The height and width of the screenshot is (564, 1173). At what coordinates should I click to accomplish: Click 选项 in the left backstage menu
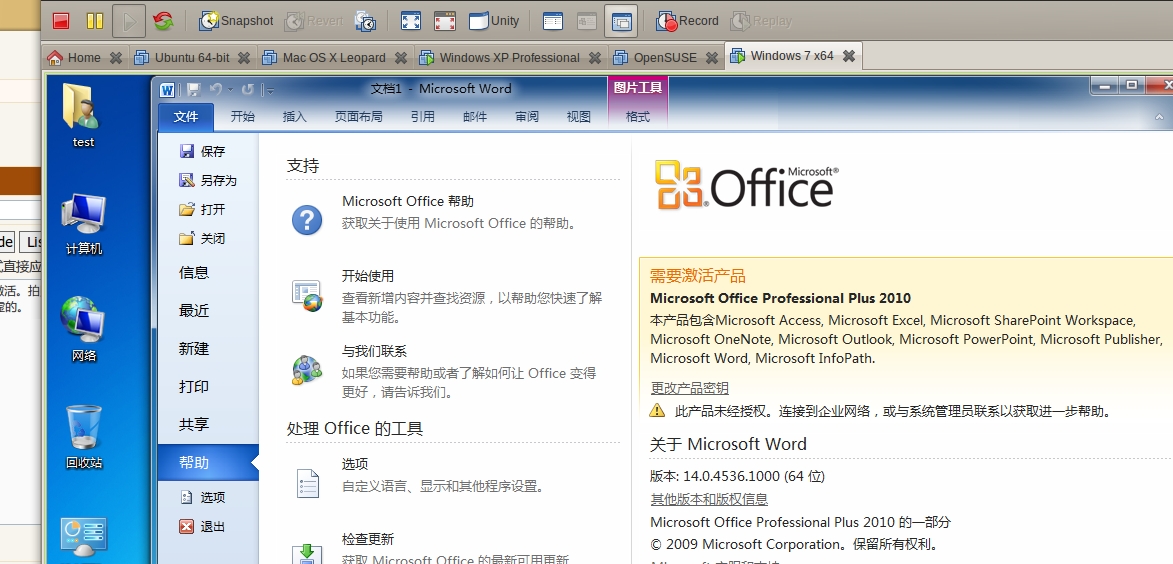[202, 497]
